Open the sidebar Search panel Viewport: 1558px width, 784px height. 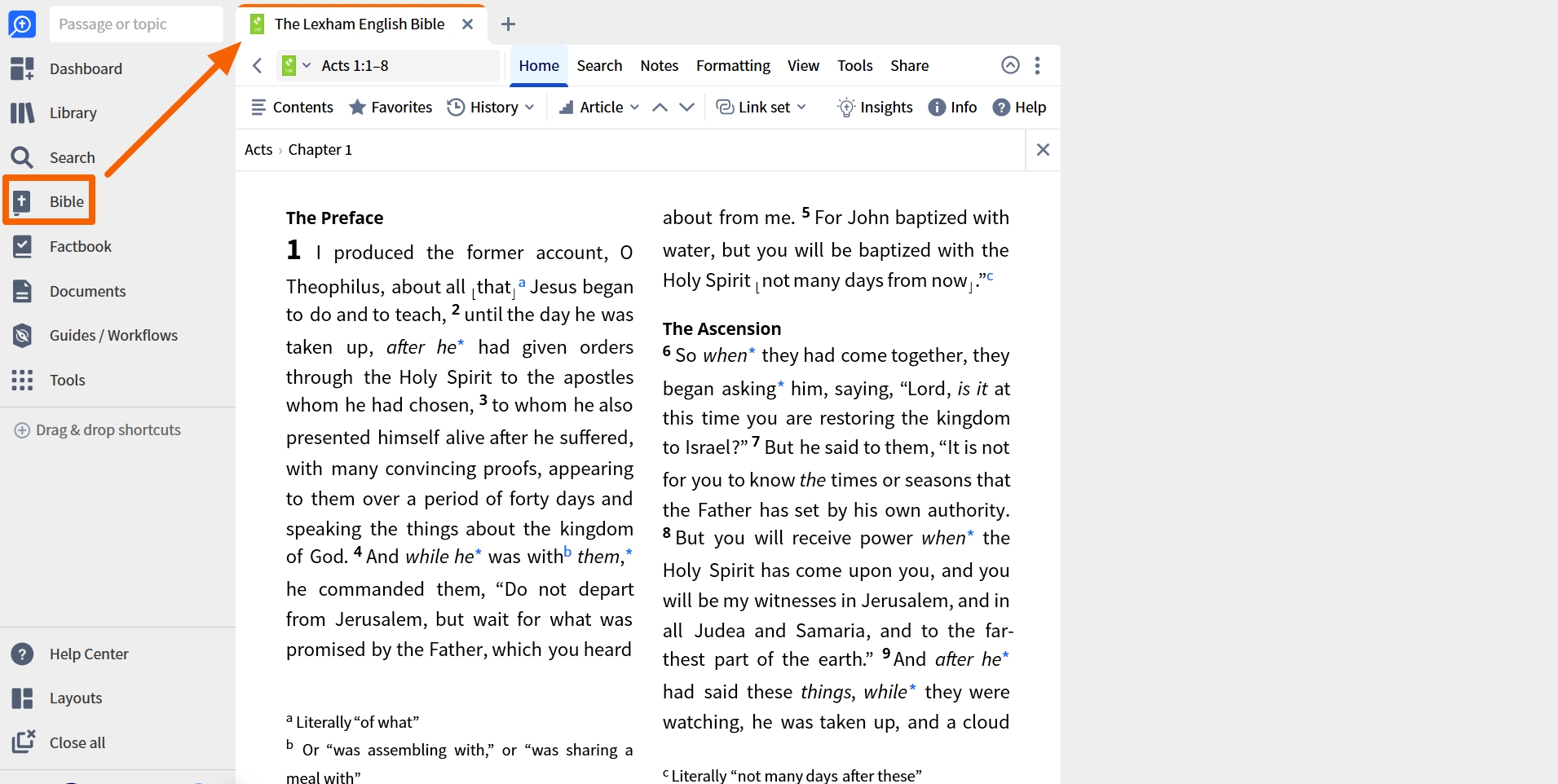click(x=53, y=157)
